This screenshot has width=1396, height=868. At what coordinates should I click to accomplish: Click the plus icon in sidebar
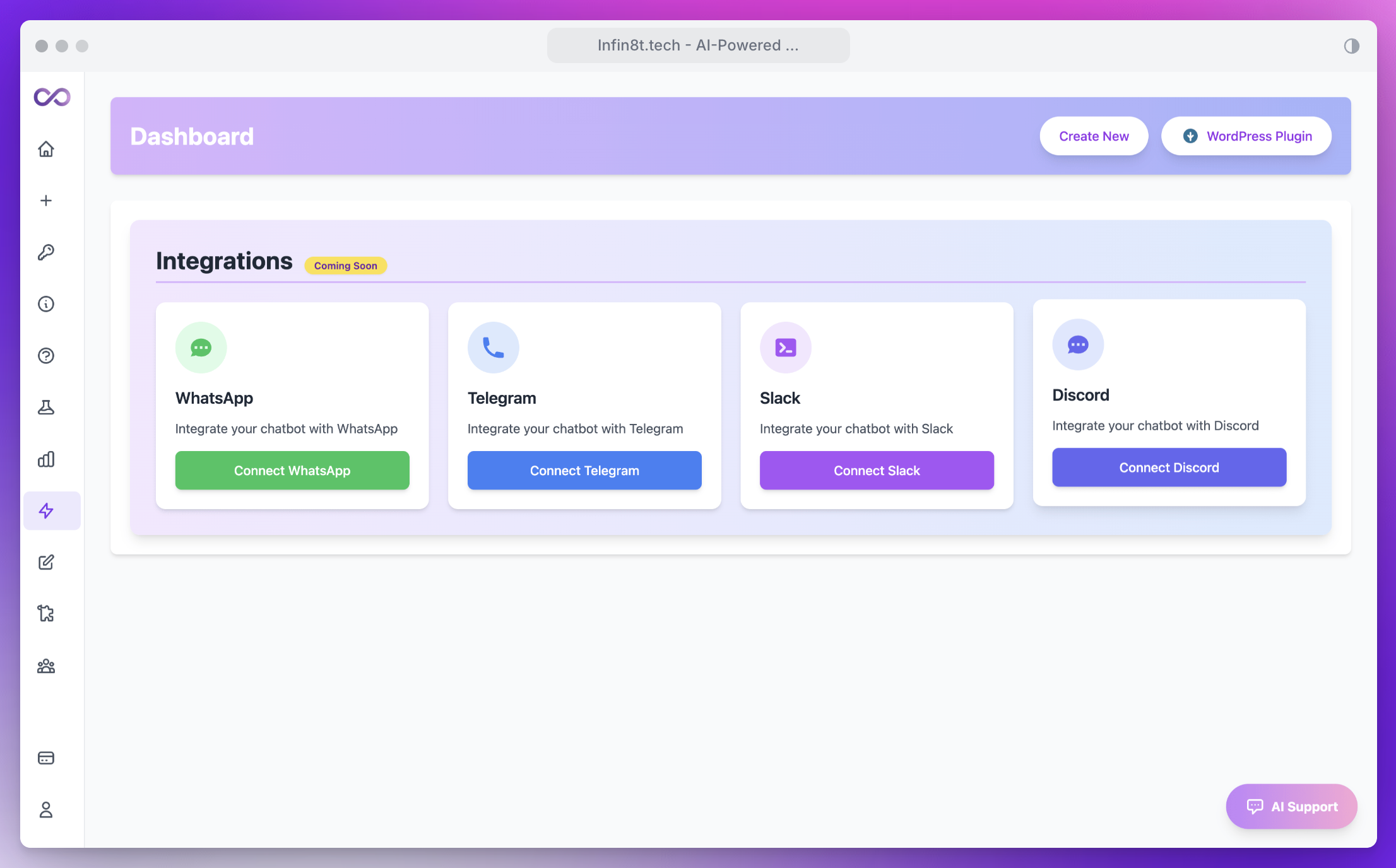coord(46,201)
